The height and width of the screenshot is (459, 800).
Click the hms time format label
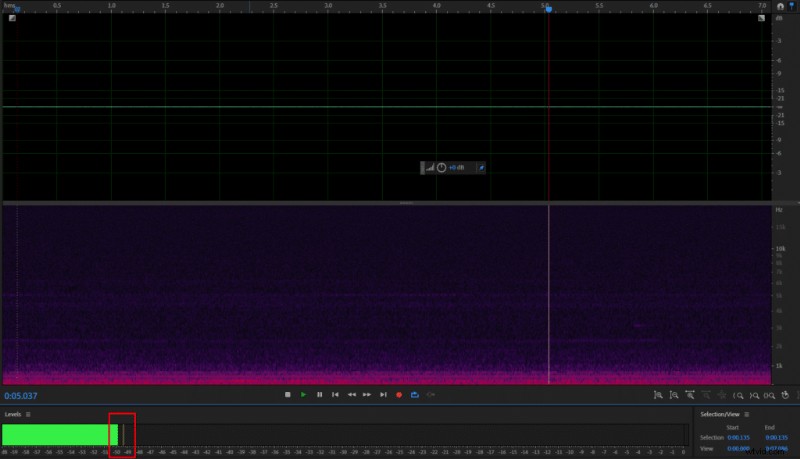pyautogui.click(x=9, y=6)
